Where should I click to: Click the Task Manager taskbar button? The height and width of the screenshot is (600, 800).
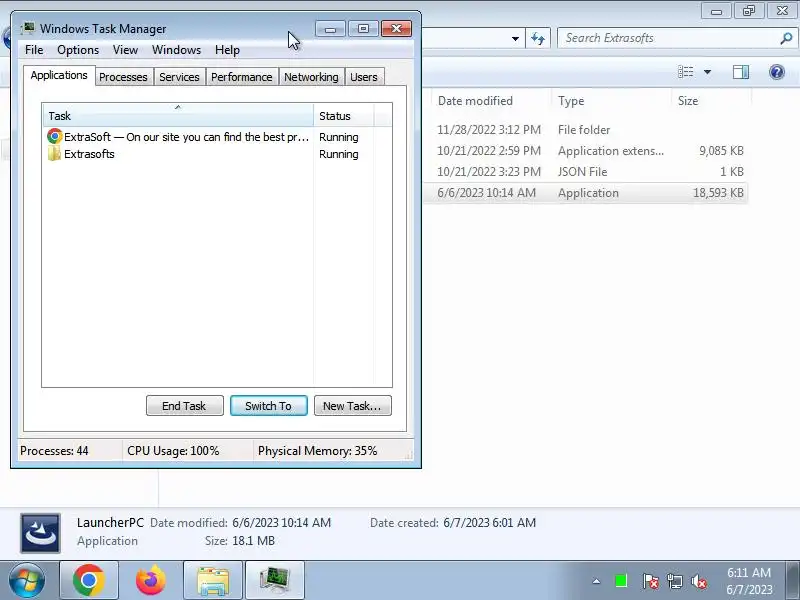pyautogui.click(x=274, y=581)
